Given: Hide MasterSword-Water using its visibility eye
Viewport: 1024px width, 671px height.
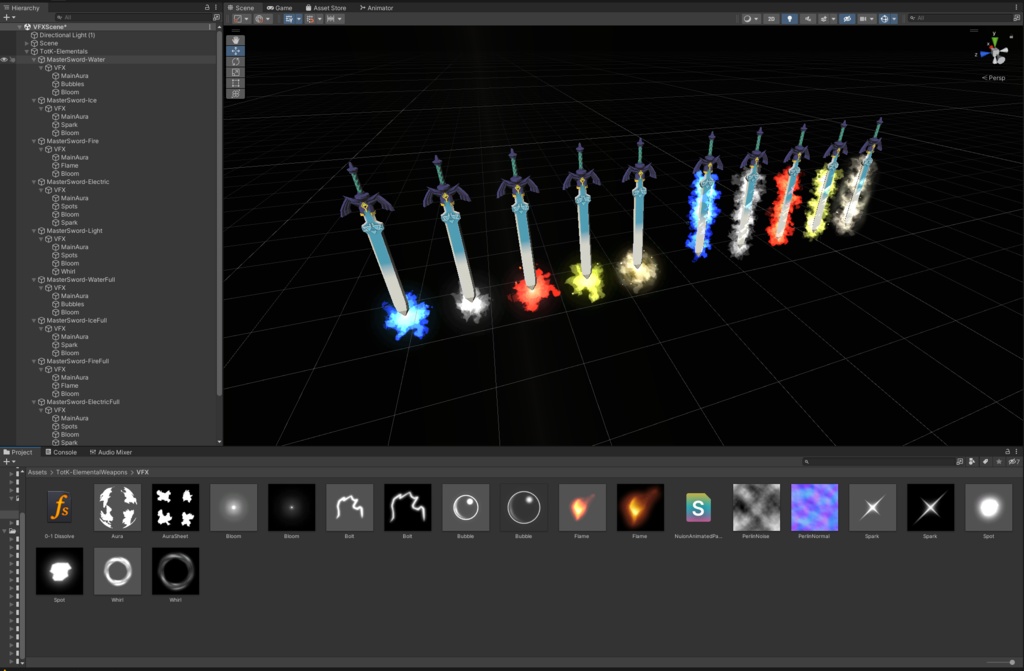Looking at the screenshot, I should click(4, 59).
